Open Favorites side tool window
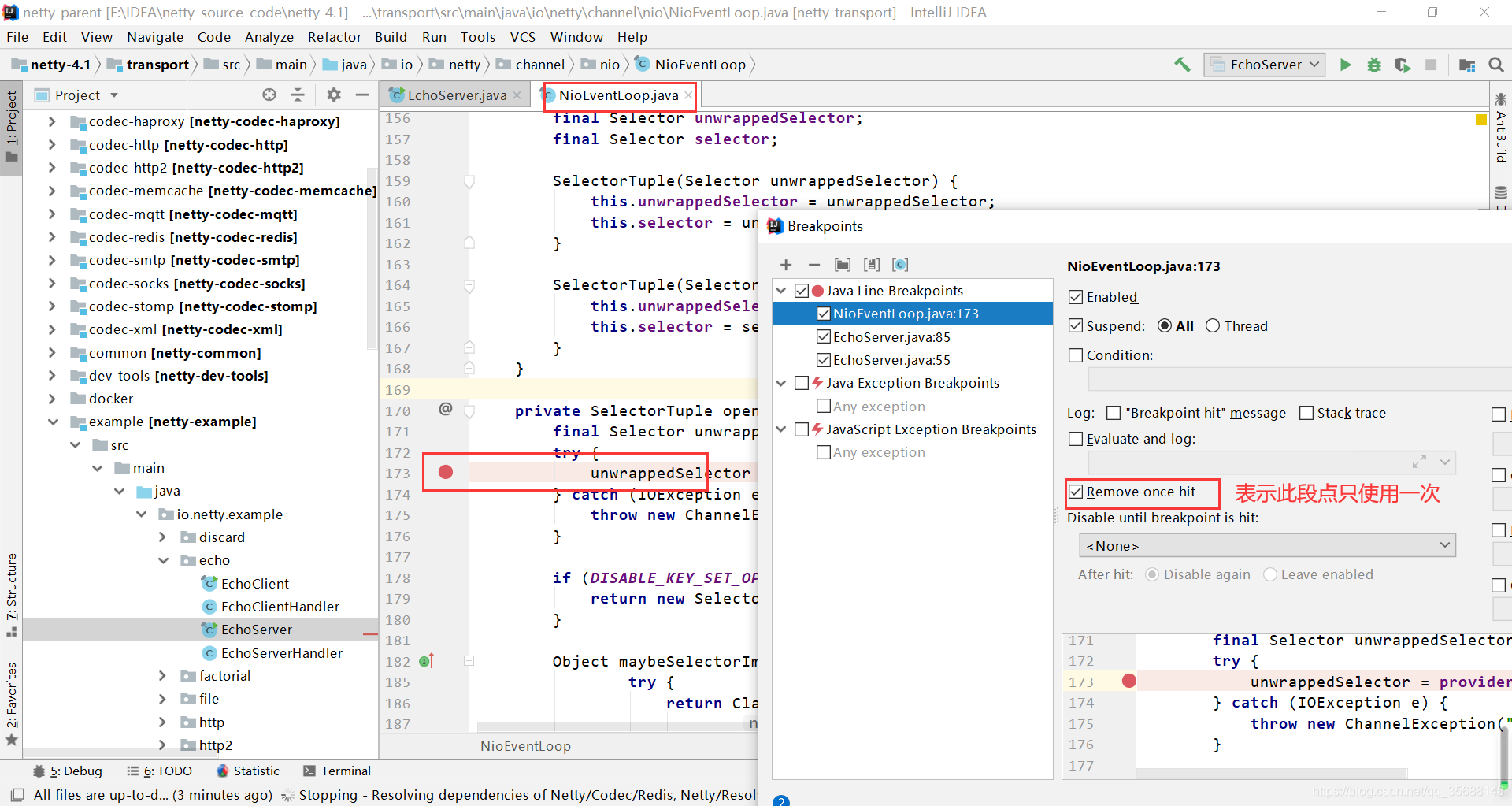 12,703
